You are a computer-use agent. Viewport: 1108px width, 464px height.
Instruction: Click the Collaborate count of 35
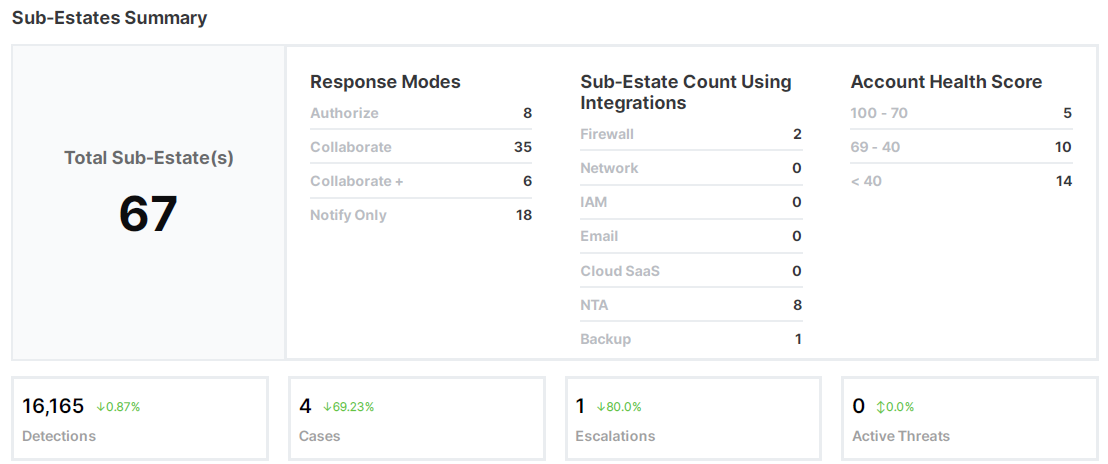[522, 147]
